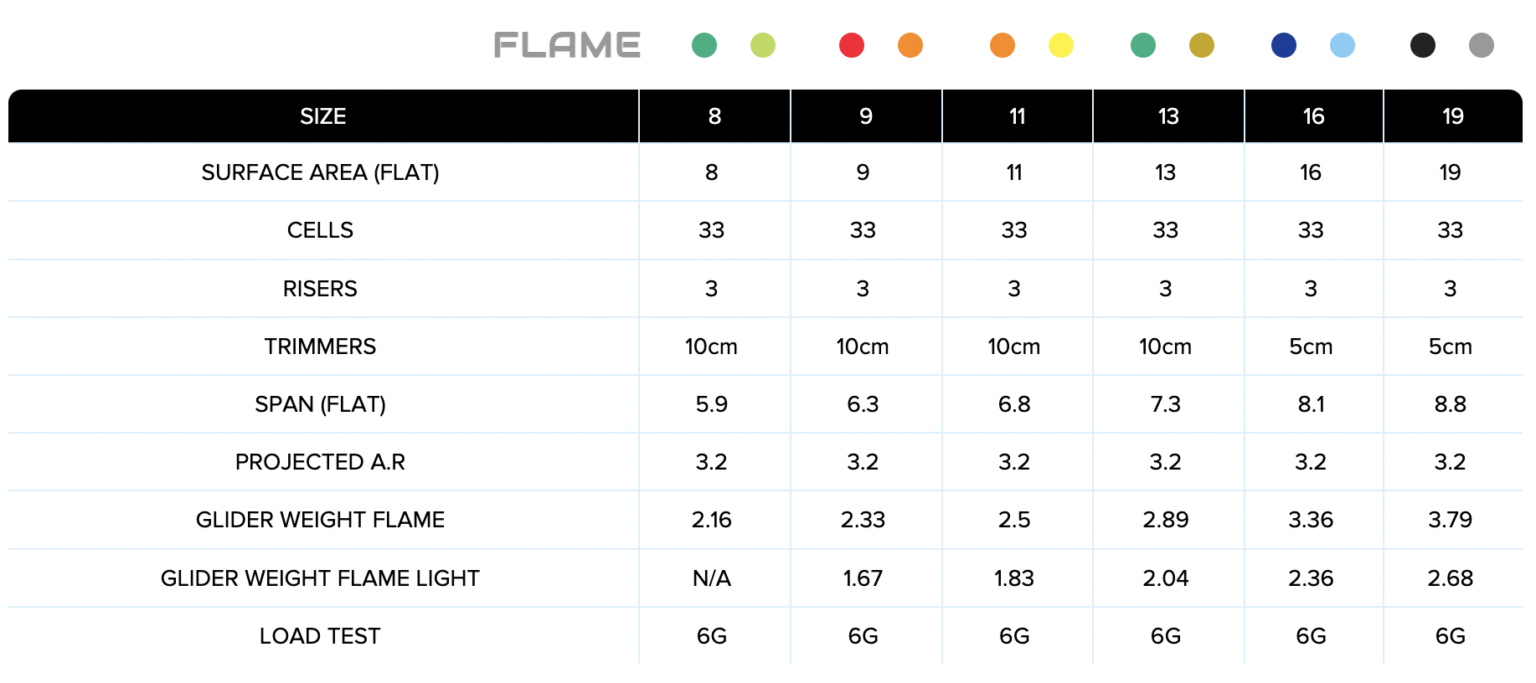
Task: Select the size 8 column header
Action: pyautogui.click(x=714, y=116)
